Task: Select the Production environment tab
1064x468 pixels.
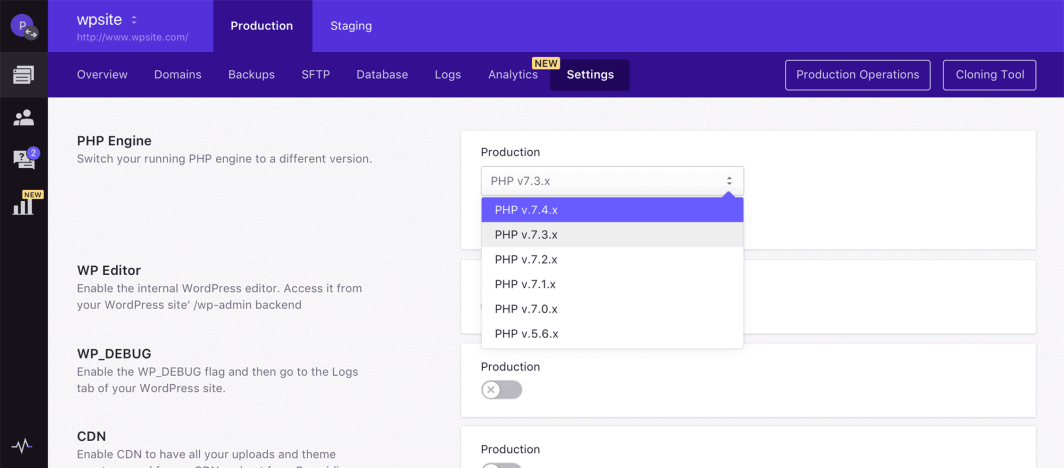Action: pyautogui.click(x=262, y=26)
